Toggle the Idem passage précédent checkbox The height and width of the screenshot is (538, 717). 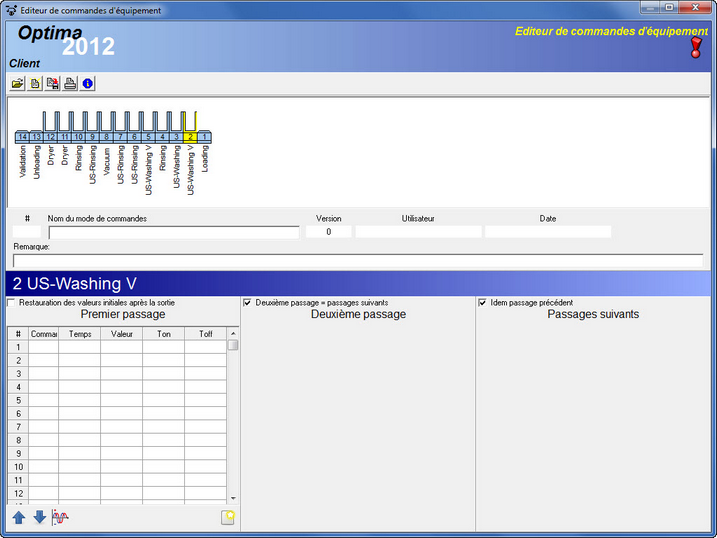pyautogui.click(x=483, y=303)
